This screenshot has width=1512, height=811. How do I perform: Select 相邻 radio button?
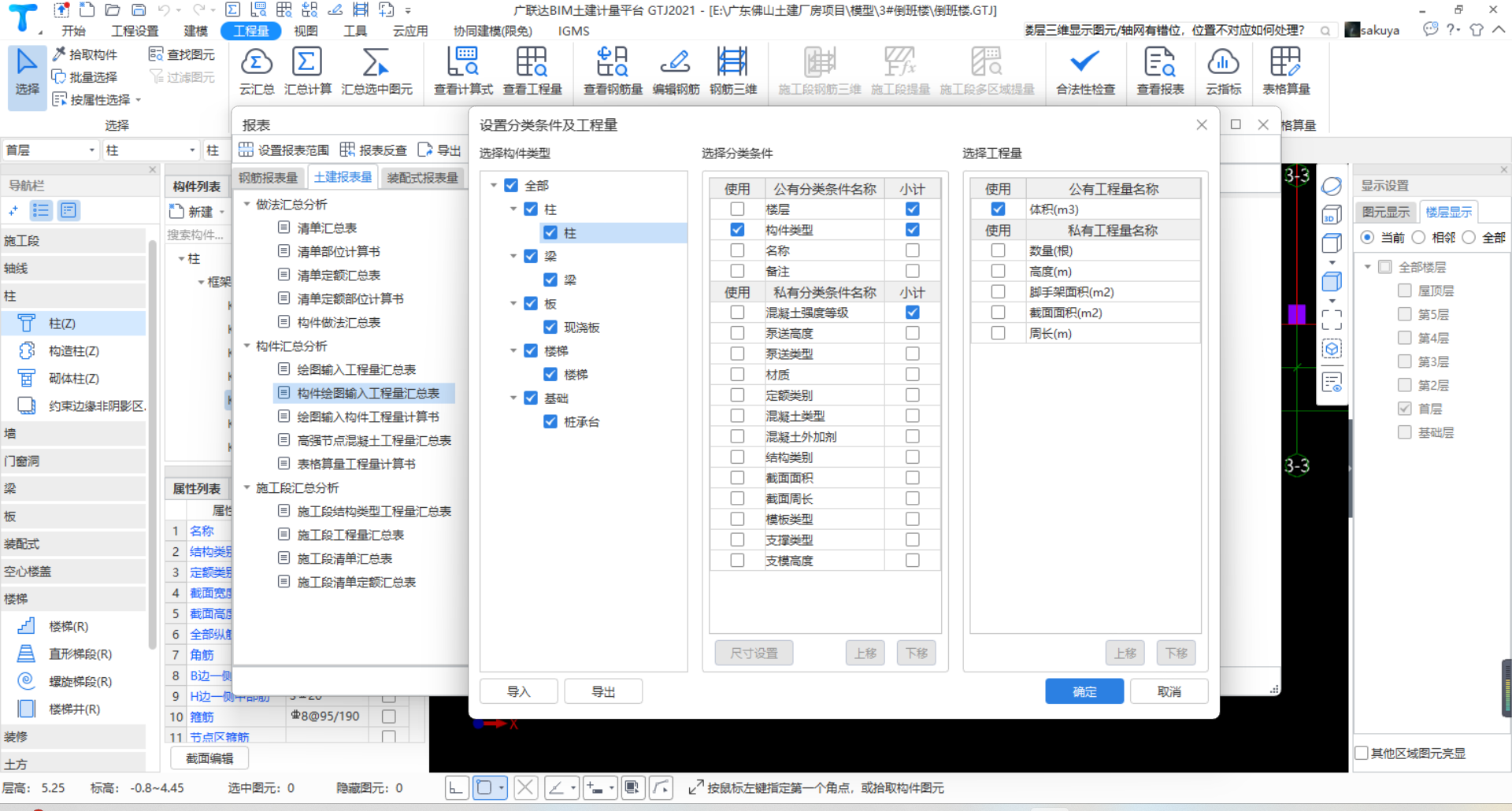[x=1419, y=238]
